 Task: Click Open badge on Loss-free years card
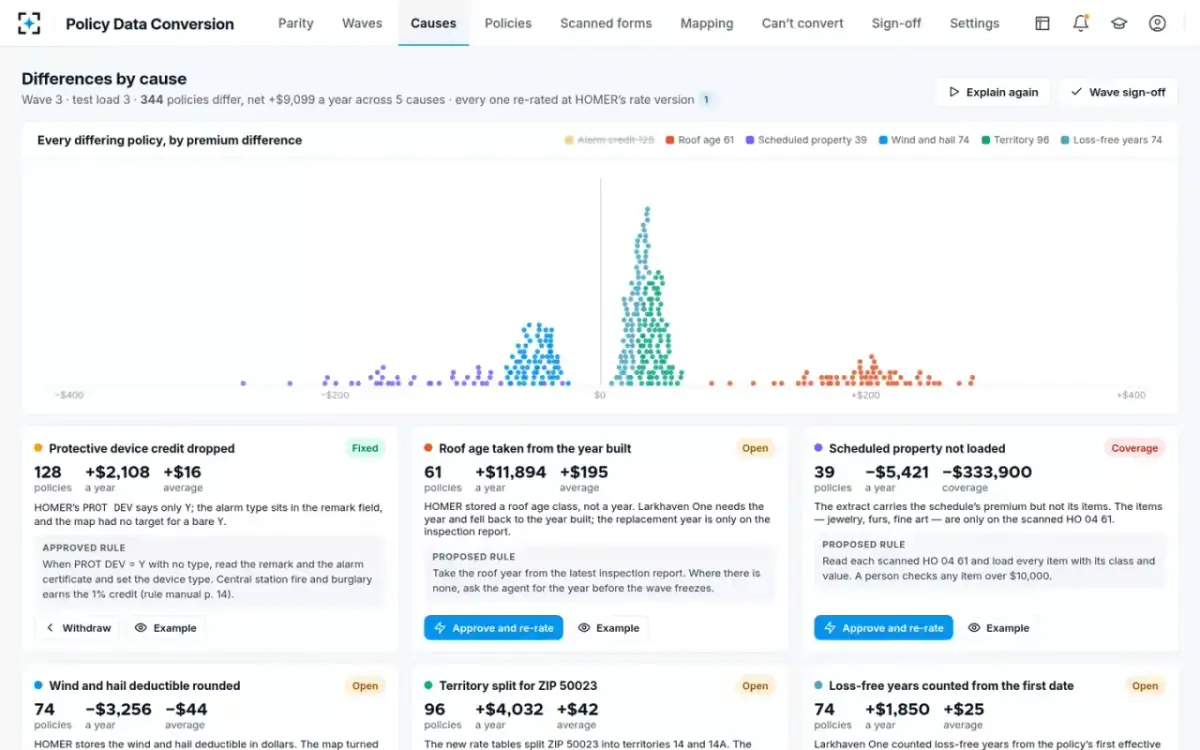click(1145, 686)
